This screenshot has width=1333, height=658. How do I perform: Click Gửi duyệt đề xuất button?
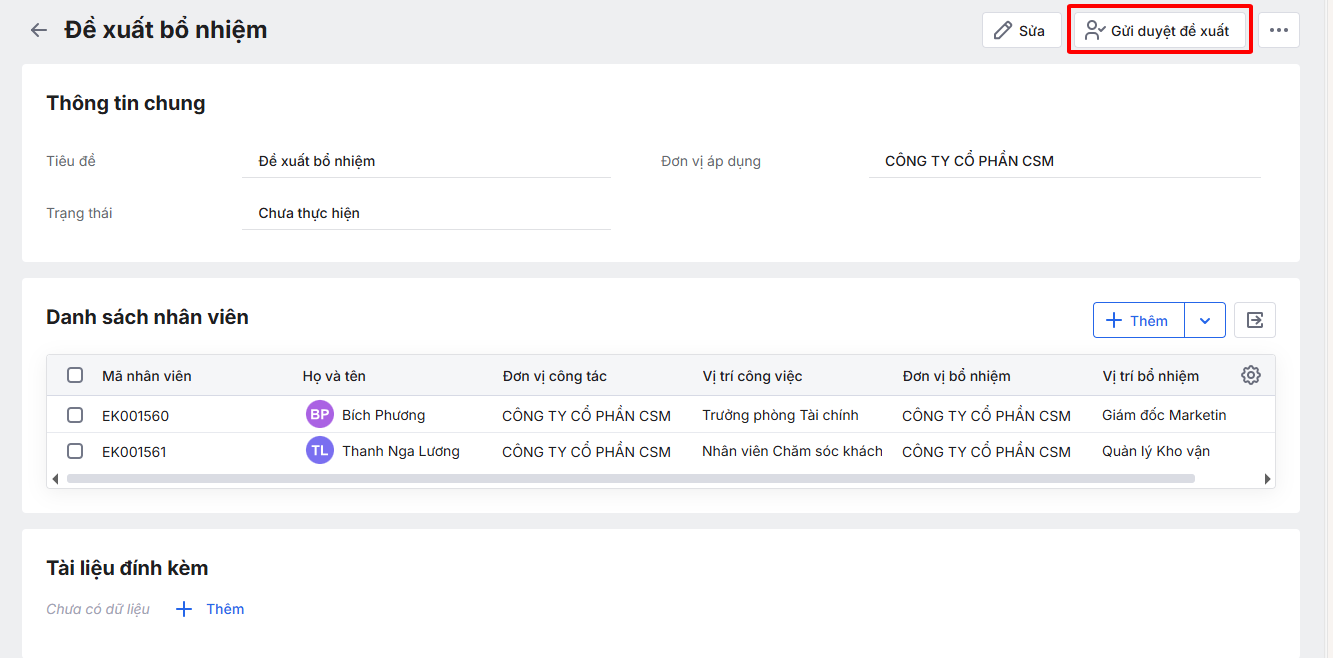1159,30
